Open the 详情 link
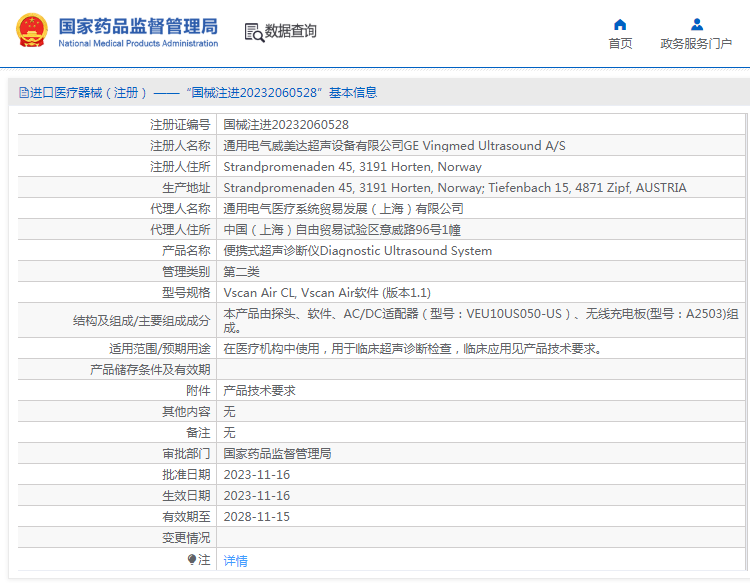This screenshot has height=583, width=750. [x=235, y=561]
